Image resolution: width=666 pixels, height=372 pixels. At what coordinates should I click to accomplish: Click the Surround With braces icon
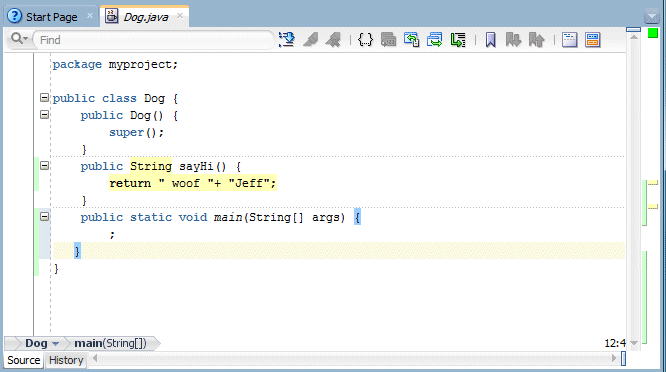[365, 40]
